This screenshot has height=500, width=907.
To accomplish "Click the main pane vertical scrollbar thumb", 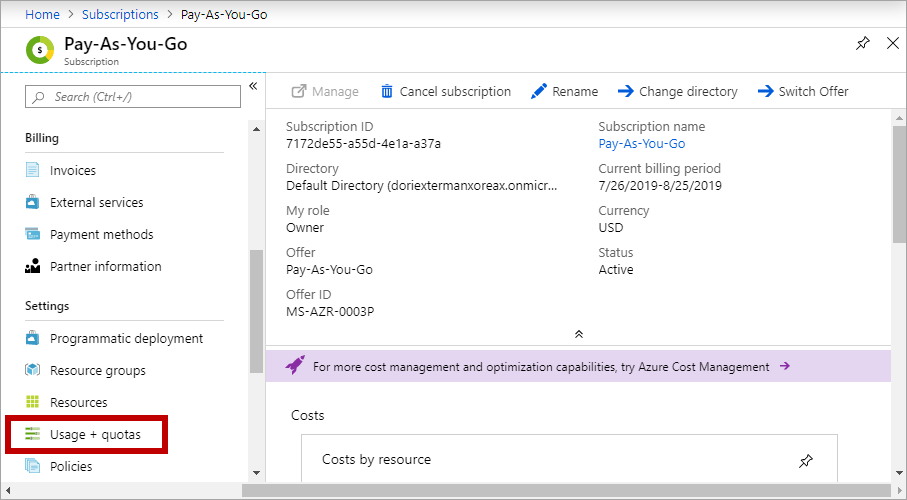I will click(899, 184).
